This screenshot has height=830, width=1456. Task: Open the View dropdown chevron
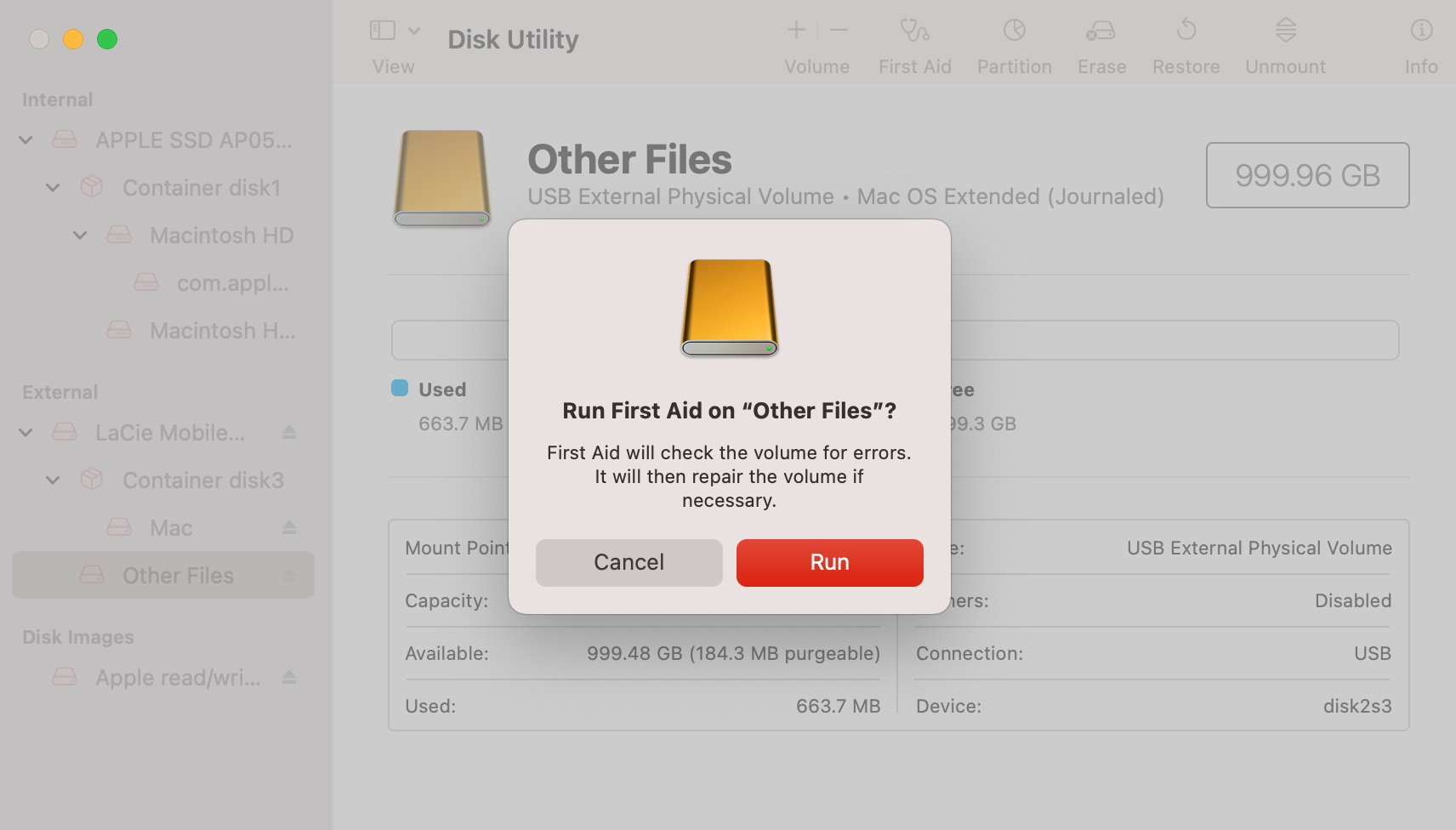click(414, 31)
